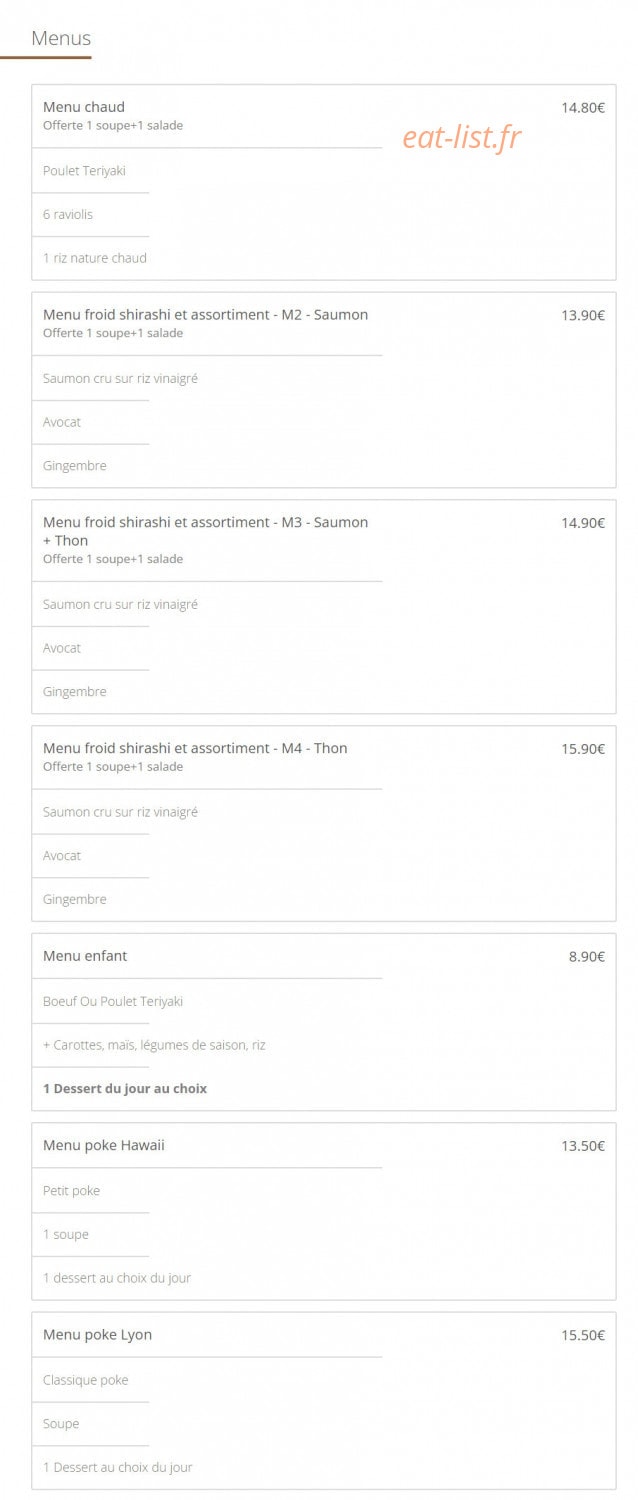
Task: Select Petit poke in Menu poke Hawaii
Action: [x=71, y=1191]
